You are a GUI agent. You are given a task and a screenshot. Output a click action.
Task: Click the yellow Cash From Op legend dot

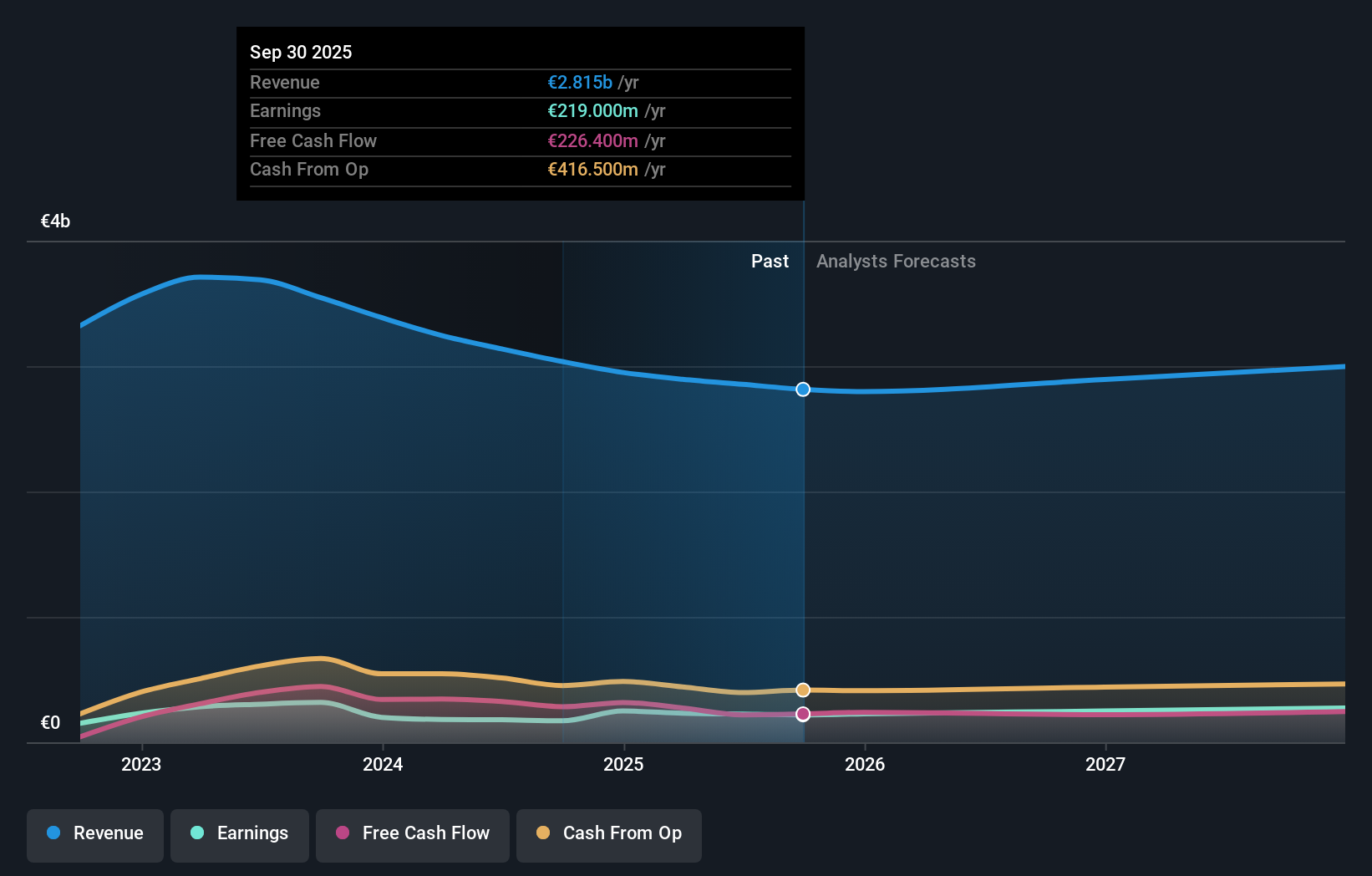[543, 833]
